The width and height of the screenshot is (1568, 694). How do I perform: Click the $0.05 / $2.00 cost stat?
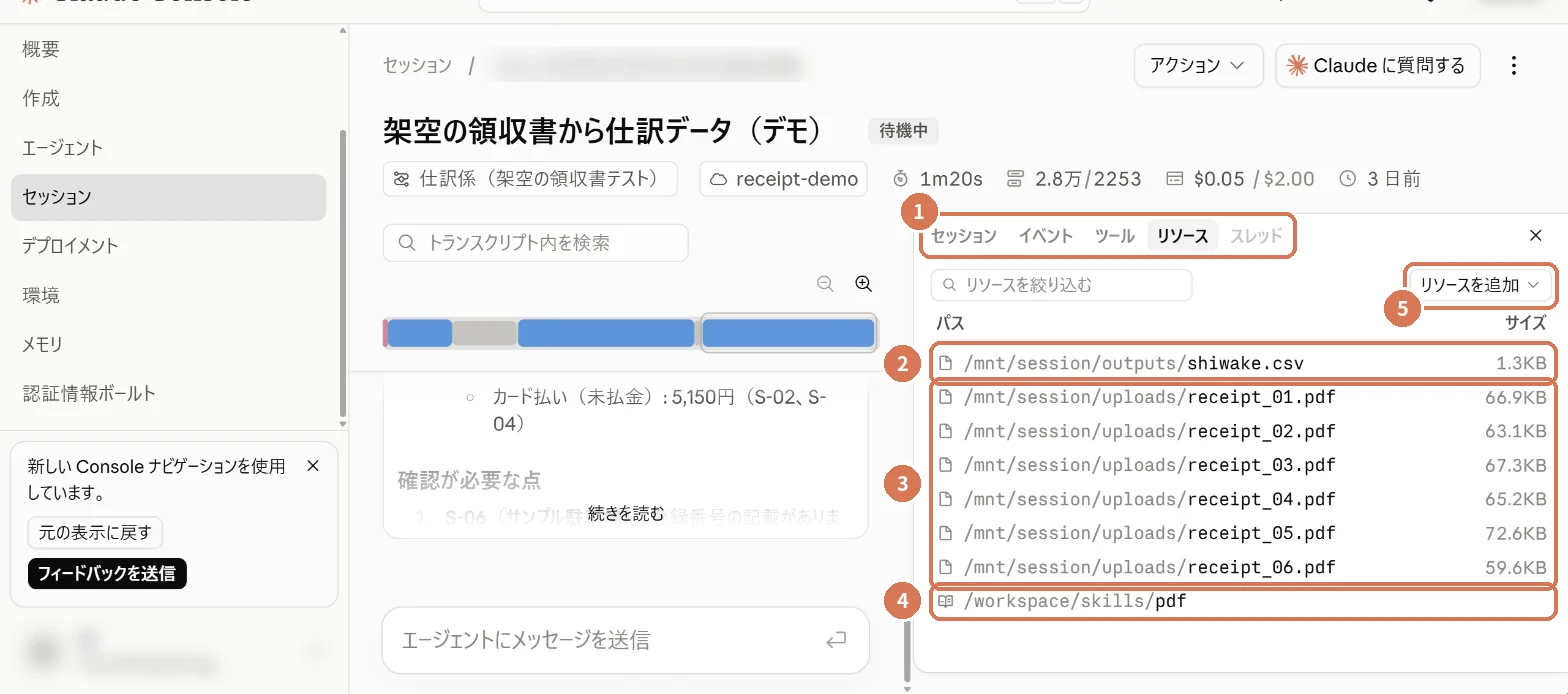pyautogui.click(x=1240, y=179)
